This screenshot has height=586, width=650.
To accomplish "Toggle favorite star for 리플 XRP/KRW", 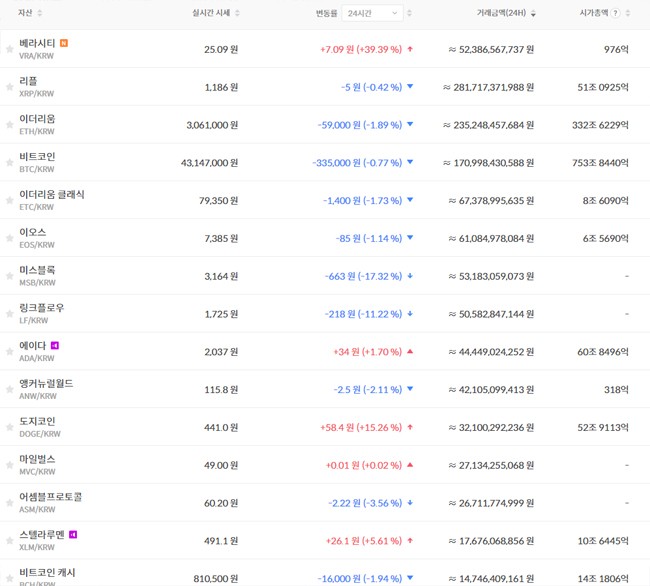I will point(9,87).
